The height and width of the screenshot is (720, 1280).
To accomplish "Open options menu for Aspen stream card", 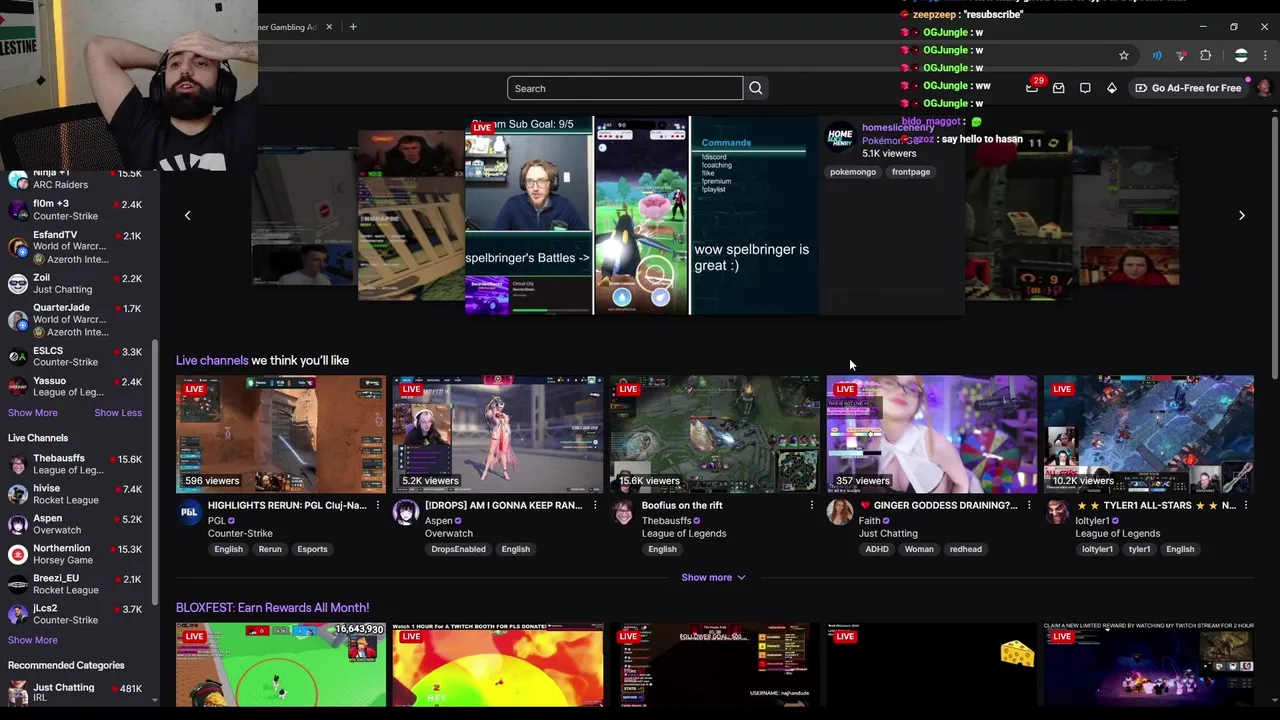I will click(x=595, y=506).
